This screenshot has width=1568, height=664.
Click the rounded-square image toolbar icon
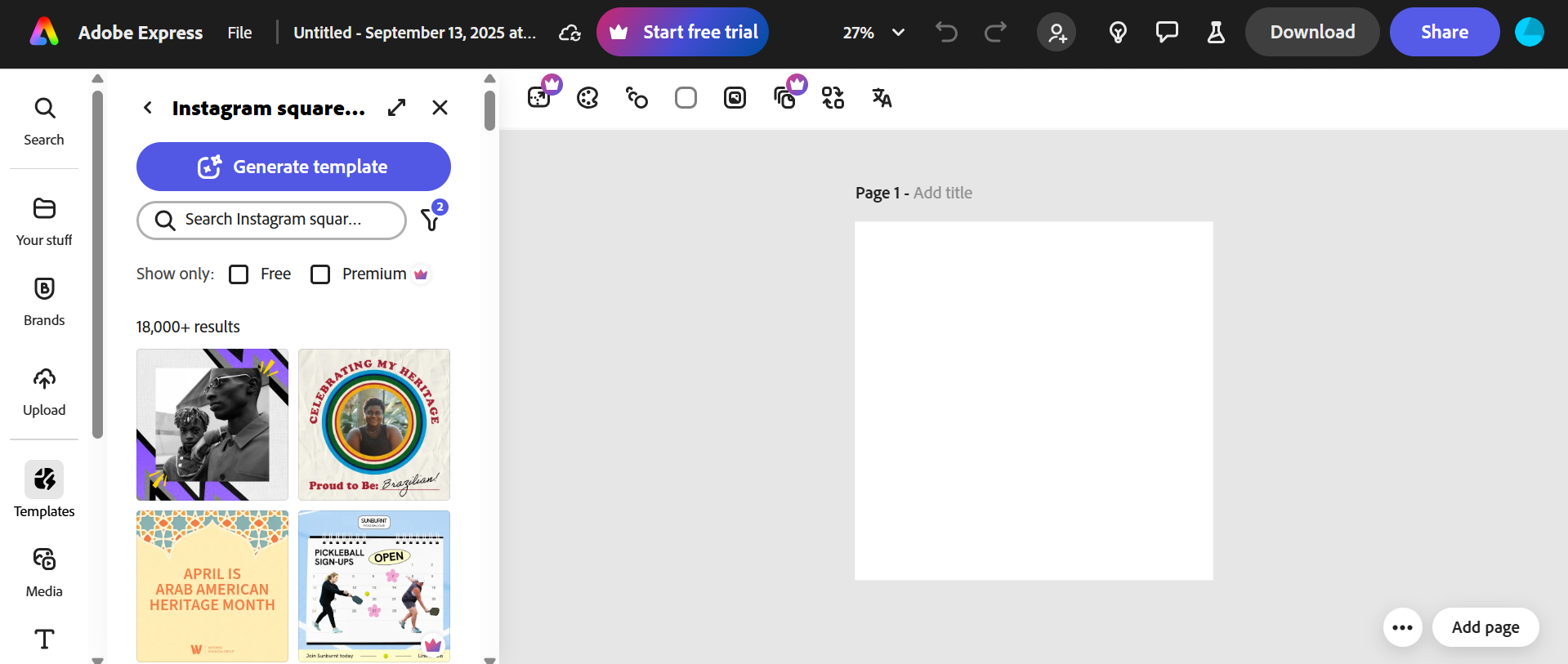point(735,98)
